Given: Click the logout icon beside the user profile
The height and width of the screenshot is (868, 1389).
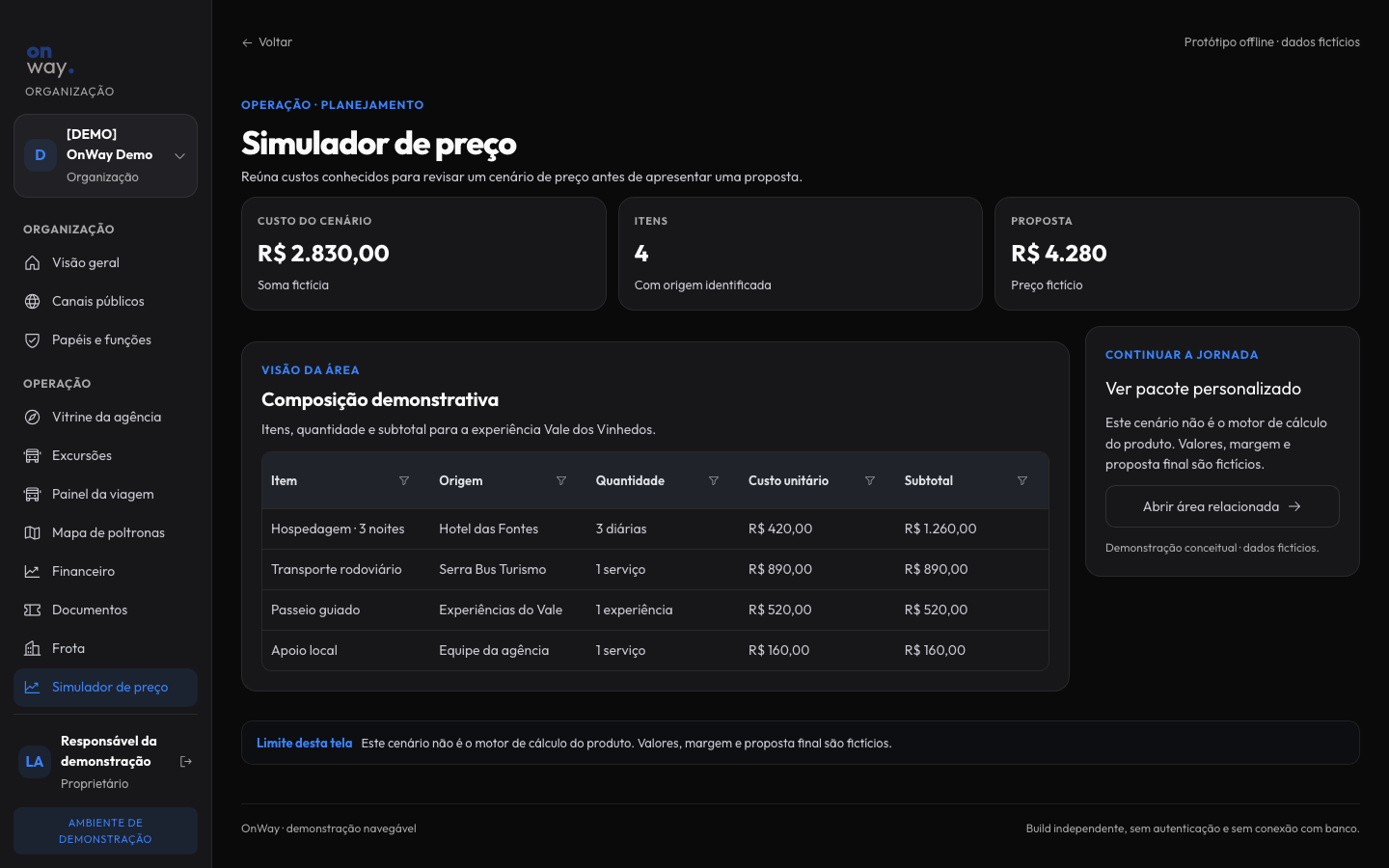Looking at the screenshot, I should point(186,762).
